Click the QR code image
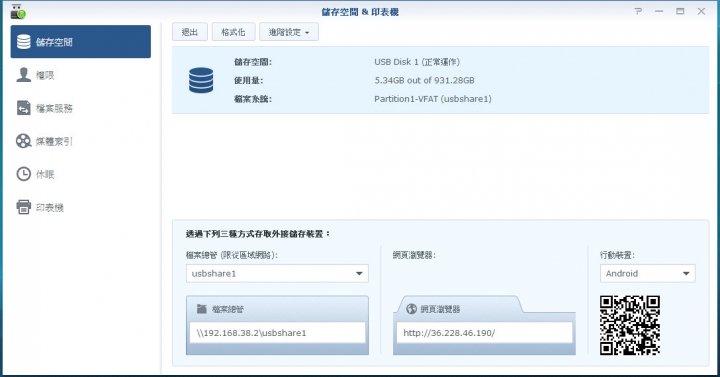 tap(630, 325)
